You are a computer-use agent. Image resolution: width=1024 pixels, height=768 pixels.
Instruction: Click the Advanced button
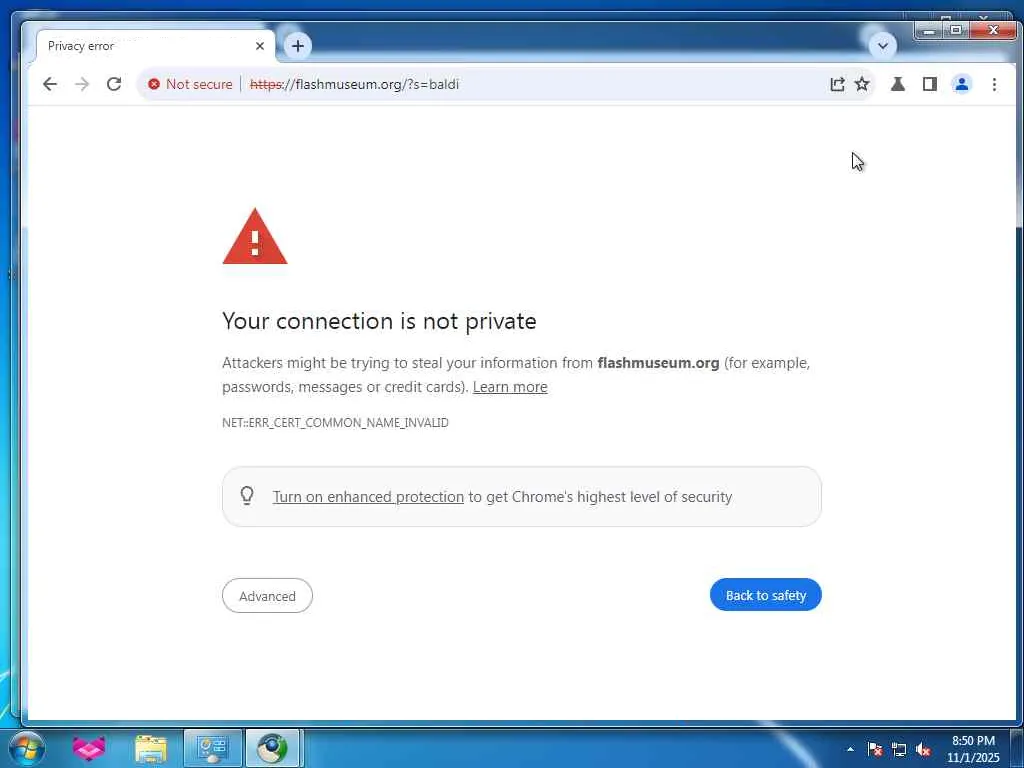pyautogui.click(x=267, y=596)
